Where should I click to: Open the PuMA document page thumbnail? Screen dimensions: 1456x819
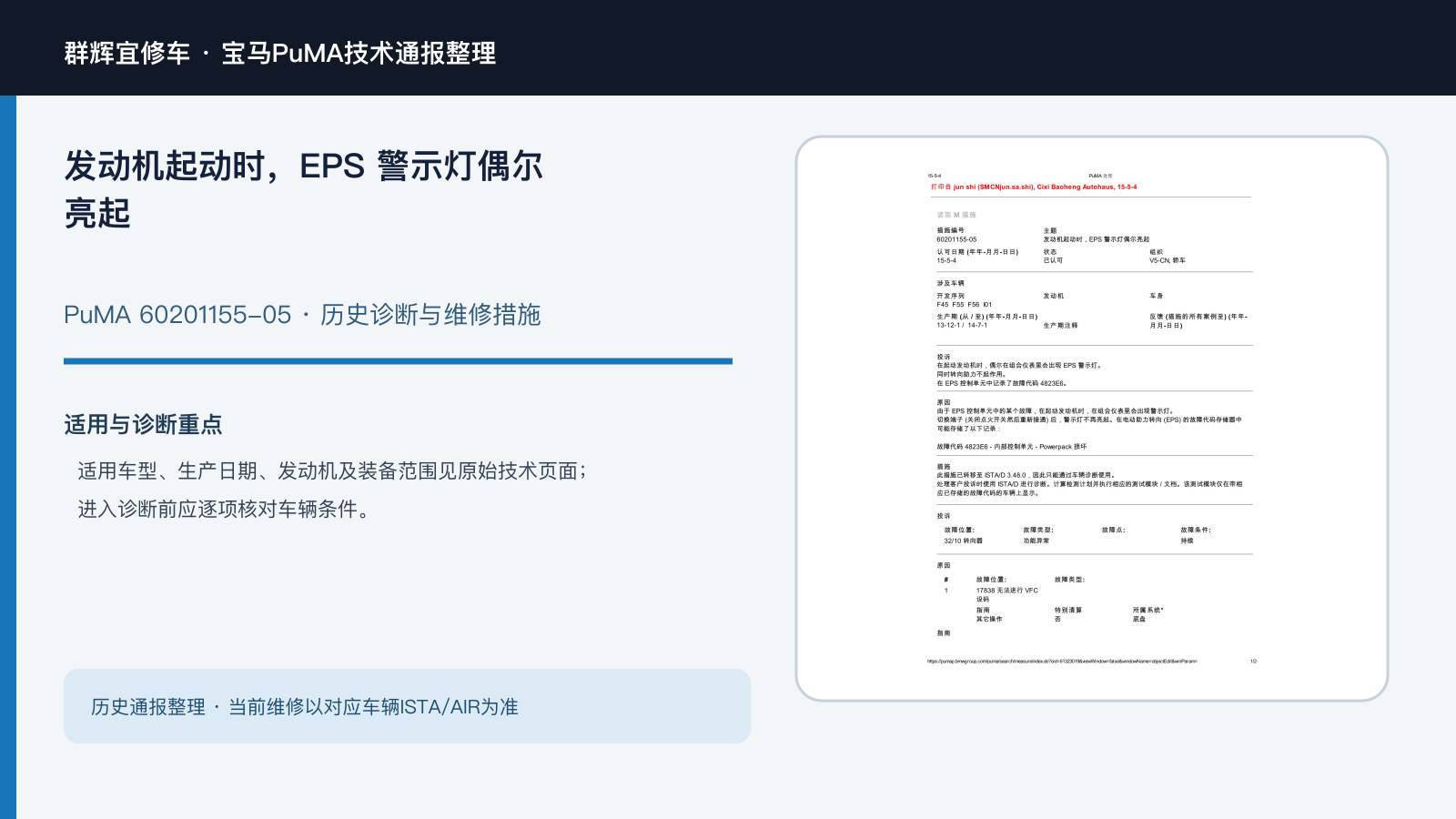[1092, 419]
